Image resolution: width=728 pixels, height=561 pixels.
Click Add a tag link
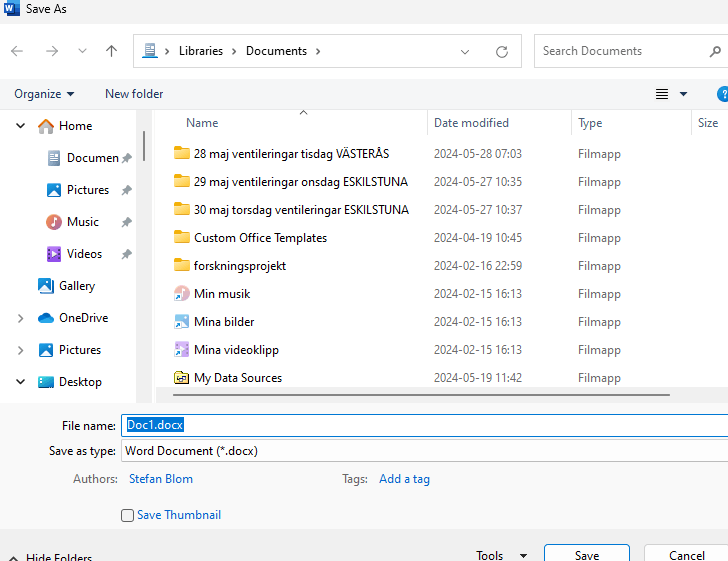click(404, 479)
